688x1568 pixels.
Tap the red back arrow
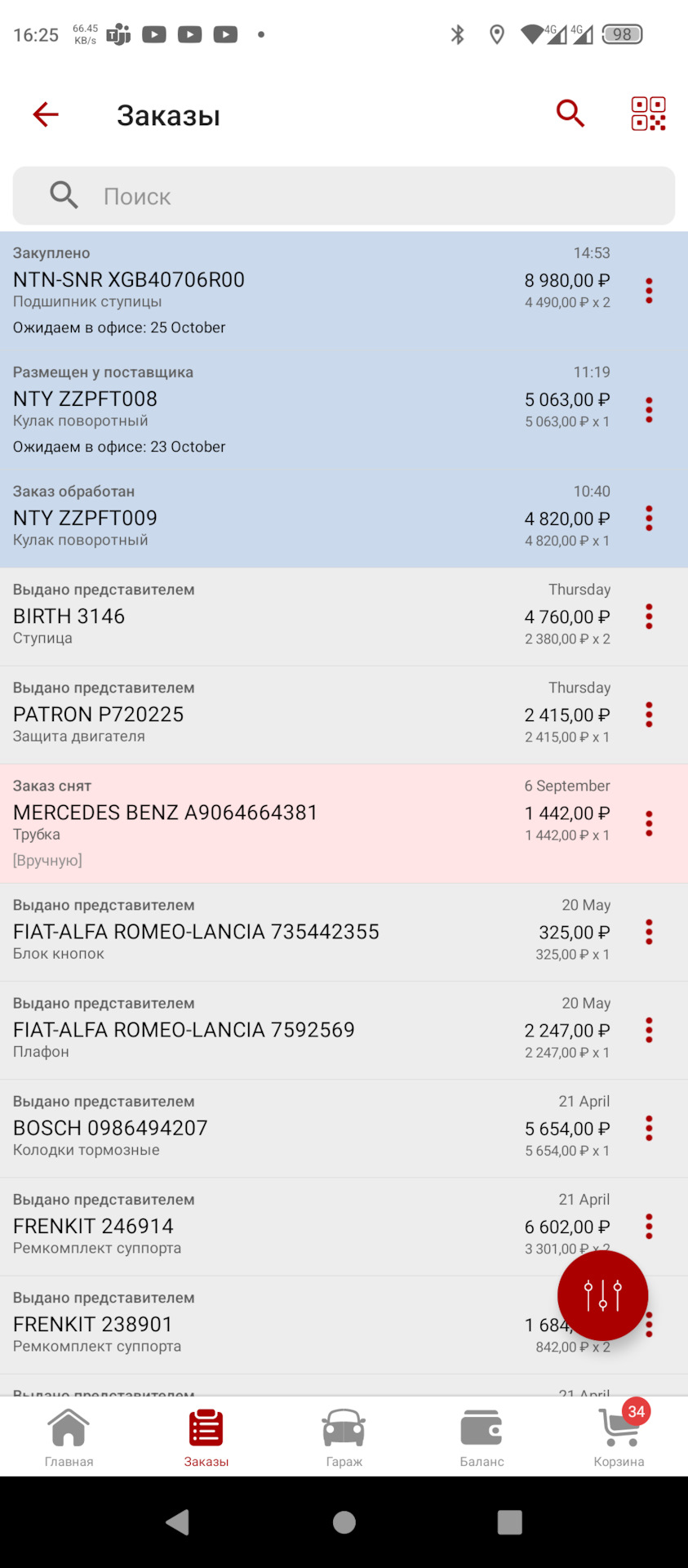pyautogui.click(x=46, y=114)
